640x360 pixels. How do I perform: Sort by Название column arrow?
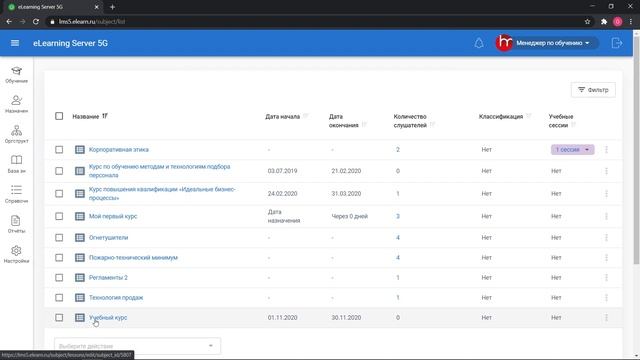coord(105,116)
